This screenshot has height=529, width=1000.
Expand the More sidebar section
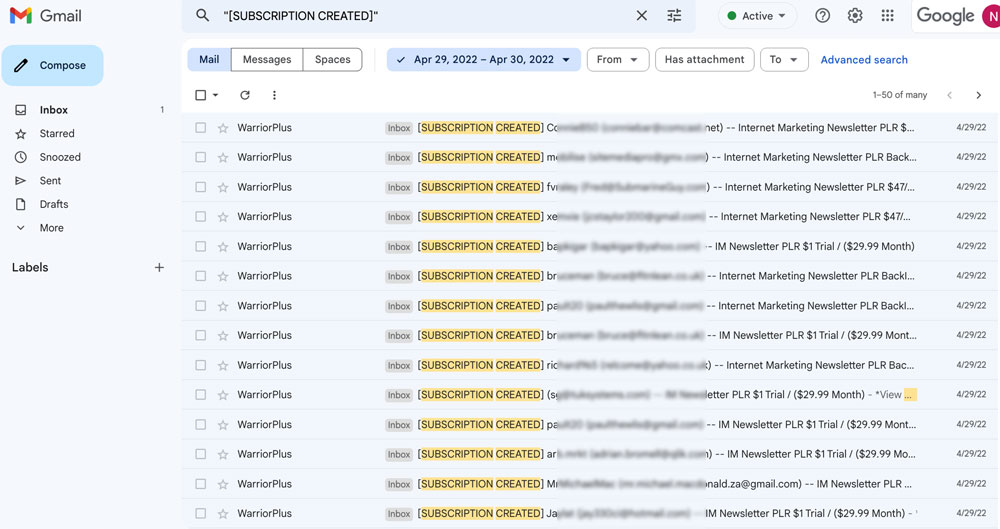(51, 228)
